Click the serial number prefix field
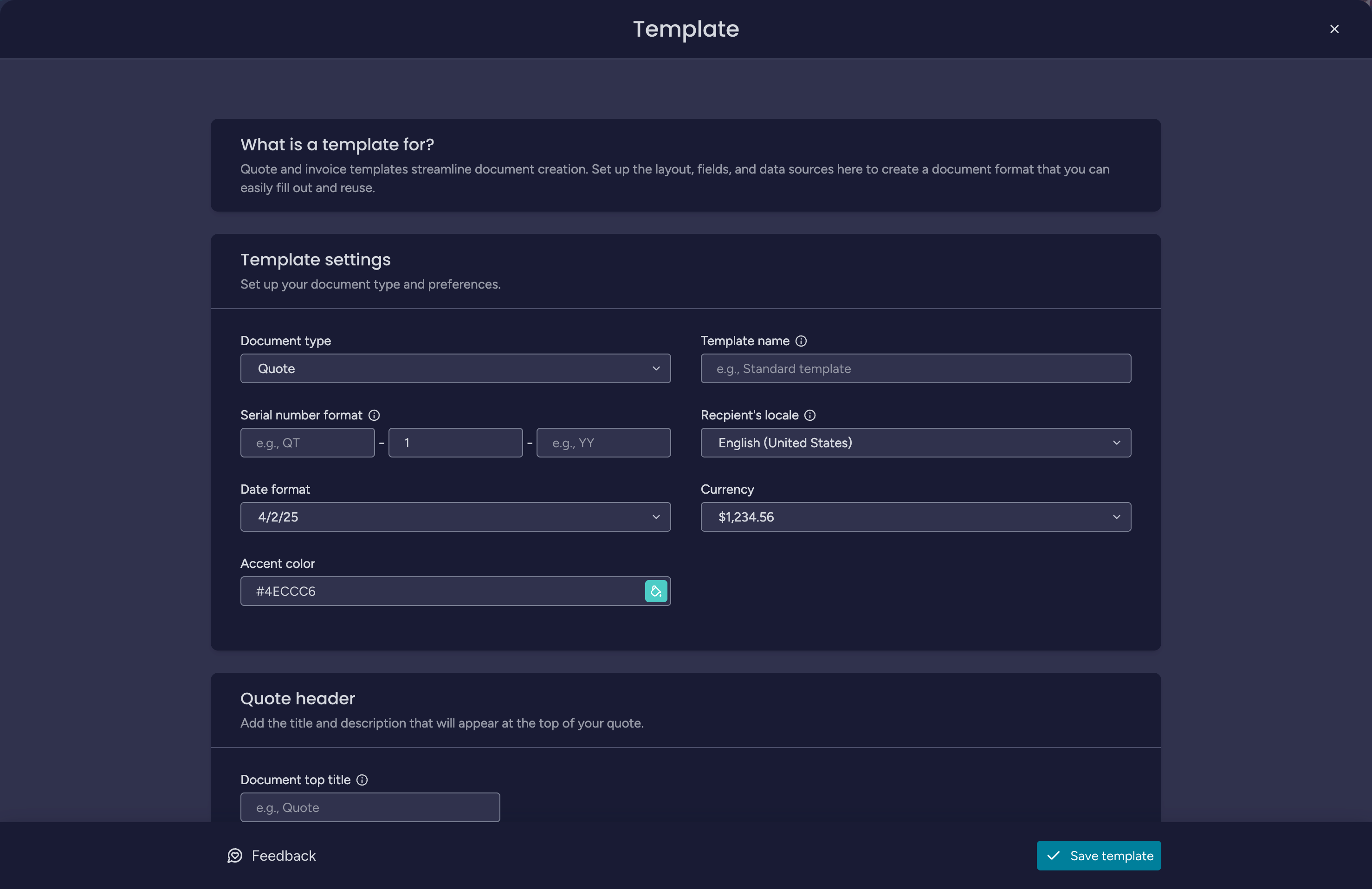1372x889 pixels. 307,443
